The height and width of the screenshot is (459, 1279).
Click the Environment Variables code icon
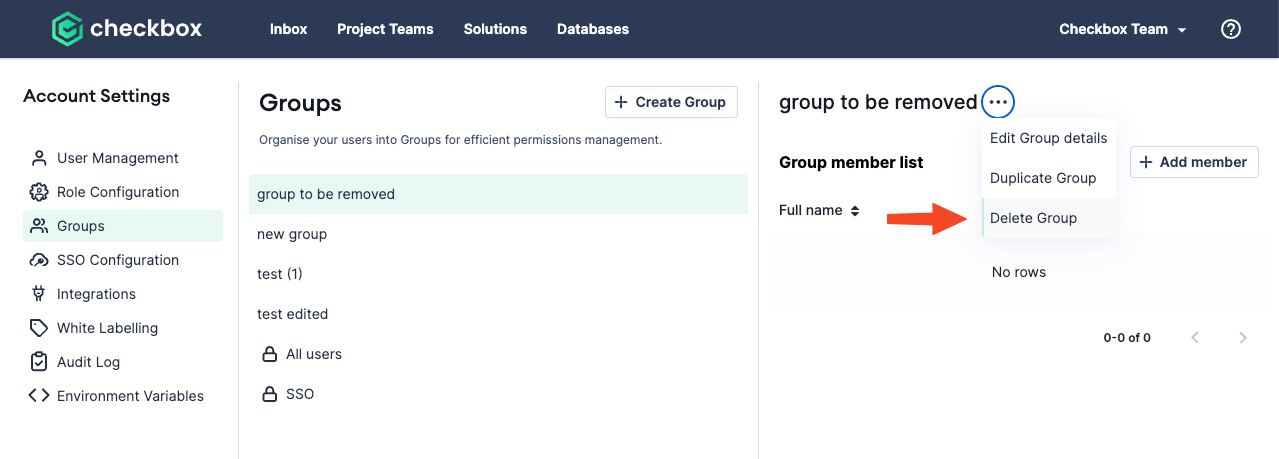point(39,396)
